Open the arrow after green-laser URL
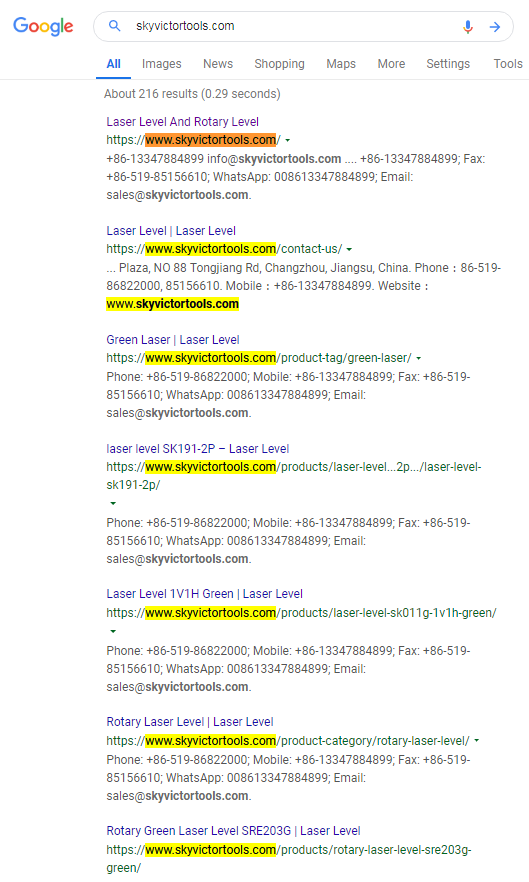The width and height of the screenshot is (529, 882). point(418,358)
